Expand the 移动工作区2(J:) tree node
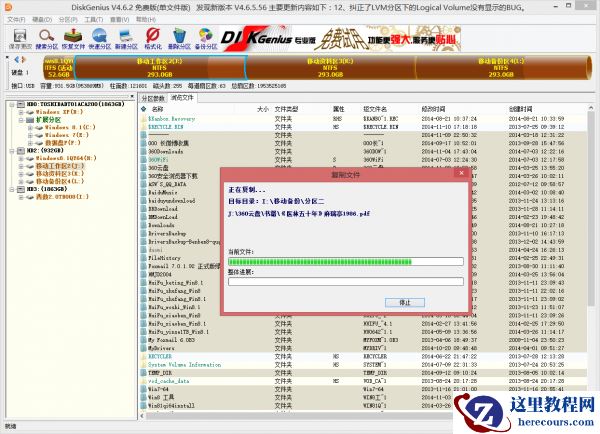This screenshot has height=434, width=600. [x=21, y=166]
